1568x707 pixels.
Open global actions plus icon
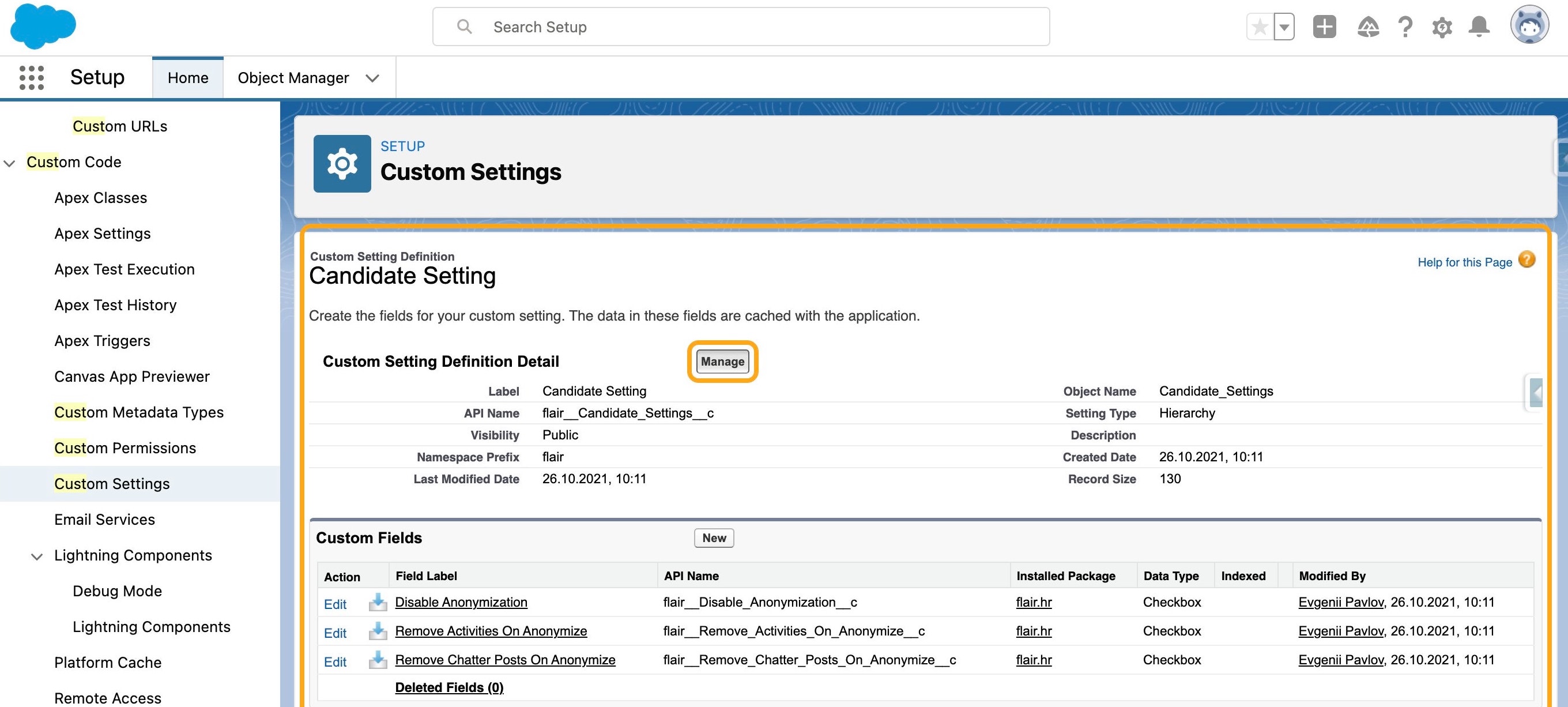coord(1324,27)
